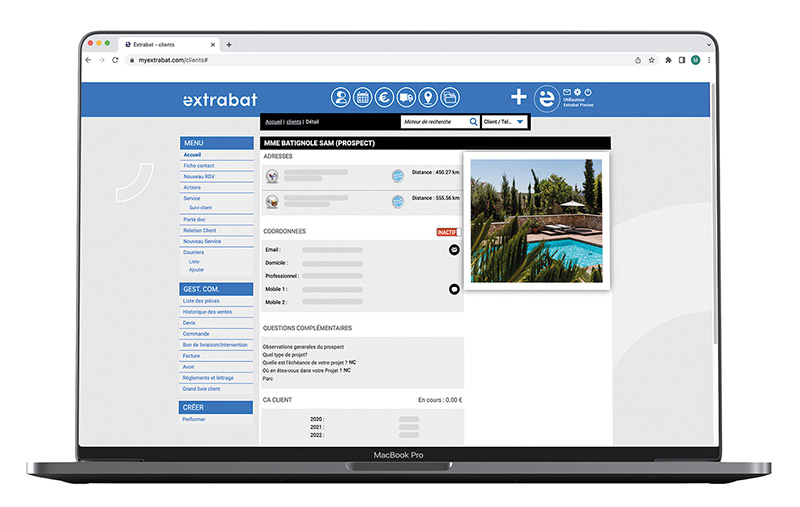Screen dimensions: 800x507
Task: Open Ajouter under Courriers
Action: tap(196, 270)
